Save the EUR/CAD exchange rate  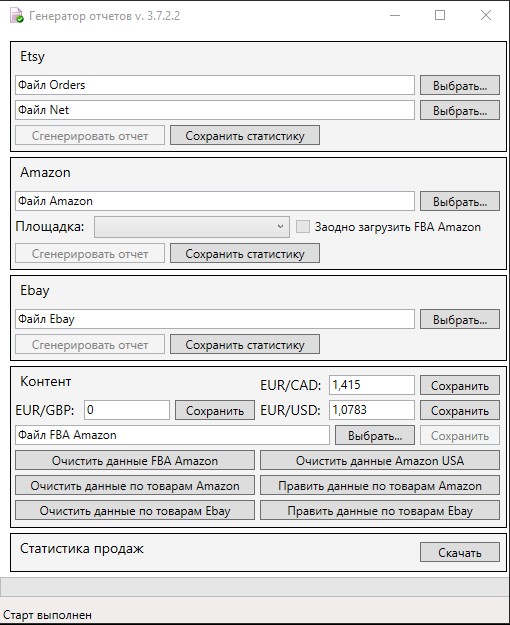pos(460,385)
